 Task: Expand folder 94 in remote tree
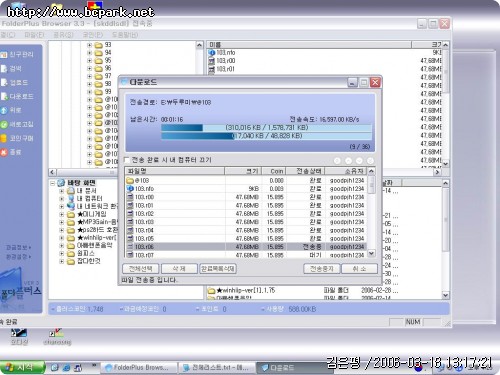(89, 53)
